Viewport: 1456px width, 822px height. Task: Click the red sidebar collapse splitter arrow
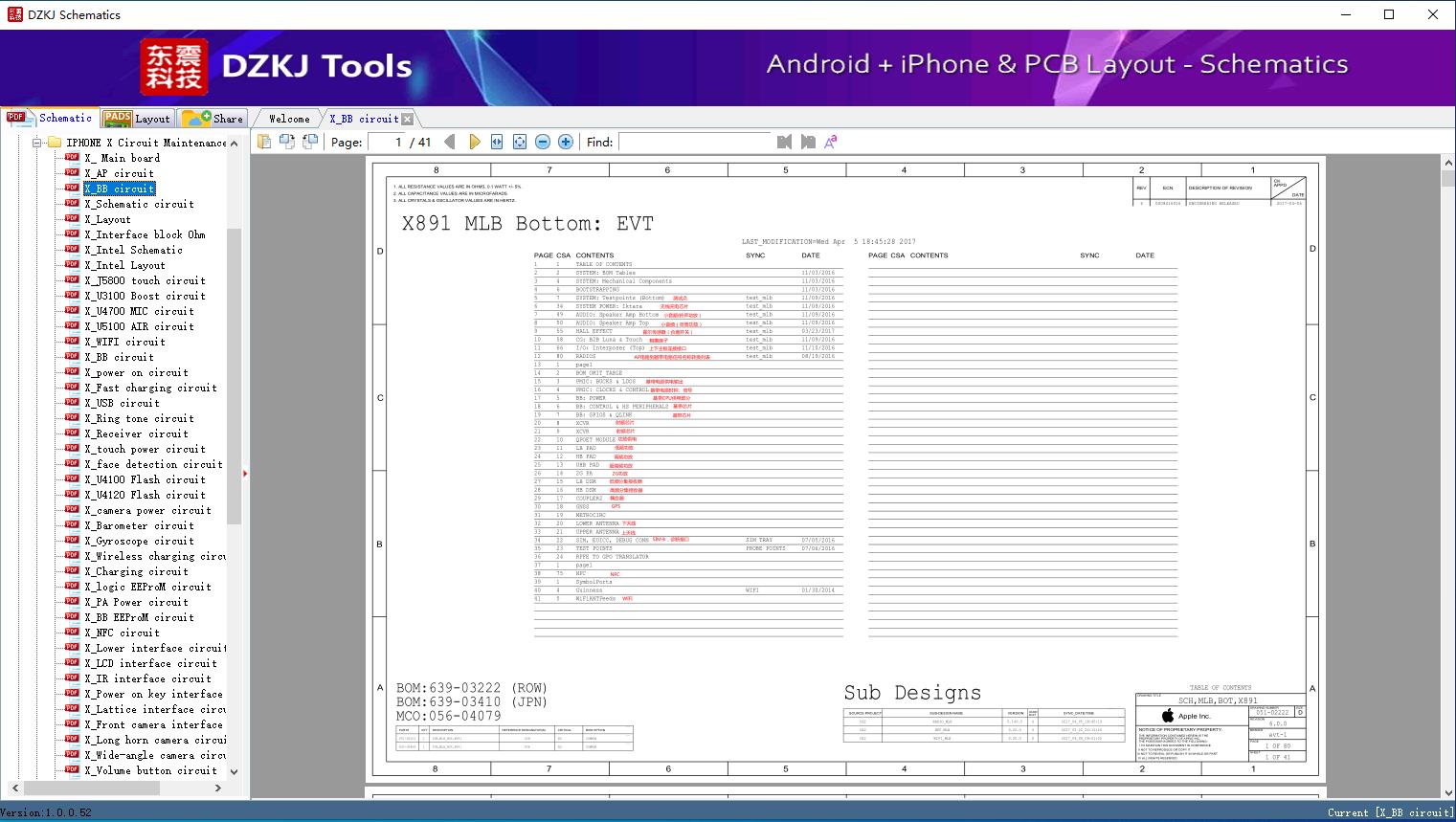(x=245, y=473)
